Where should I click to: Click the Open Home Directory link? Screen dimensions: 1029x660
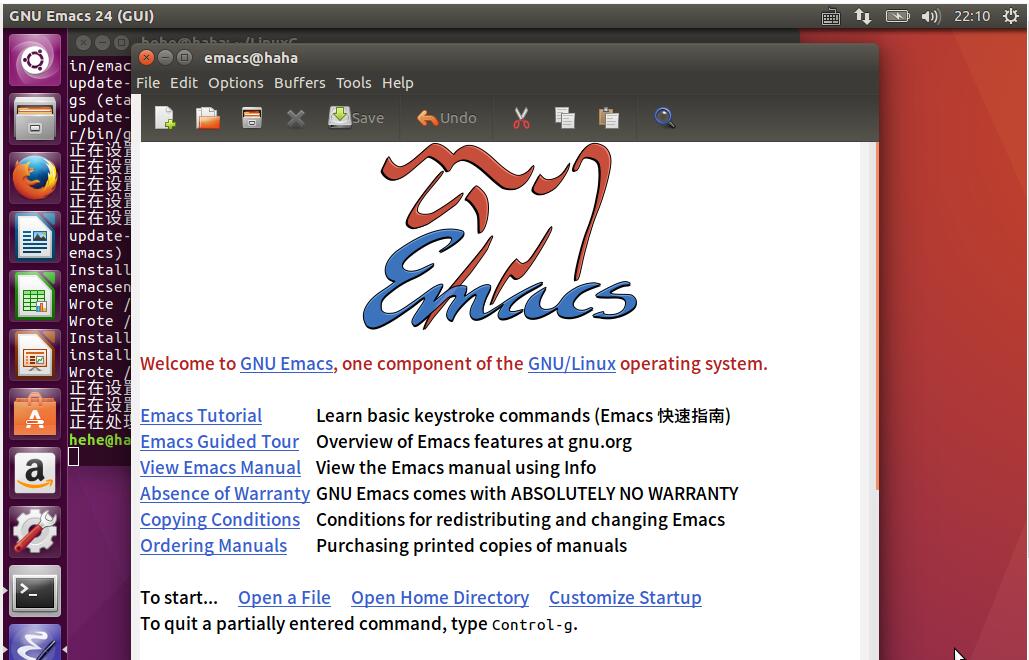coord(440,598)
